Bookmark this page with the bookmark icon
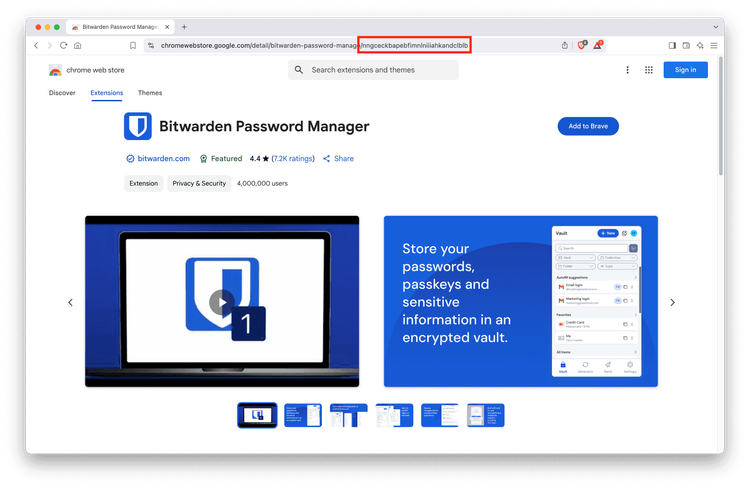The width and height of the screenshot is (750, 488). (133, 45)
